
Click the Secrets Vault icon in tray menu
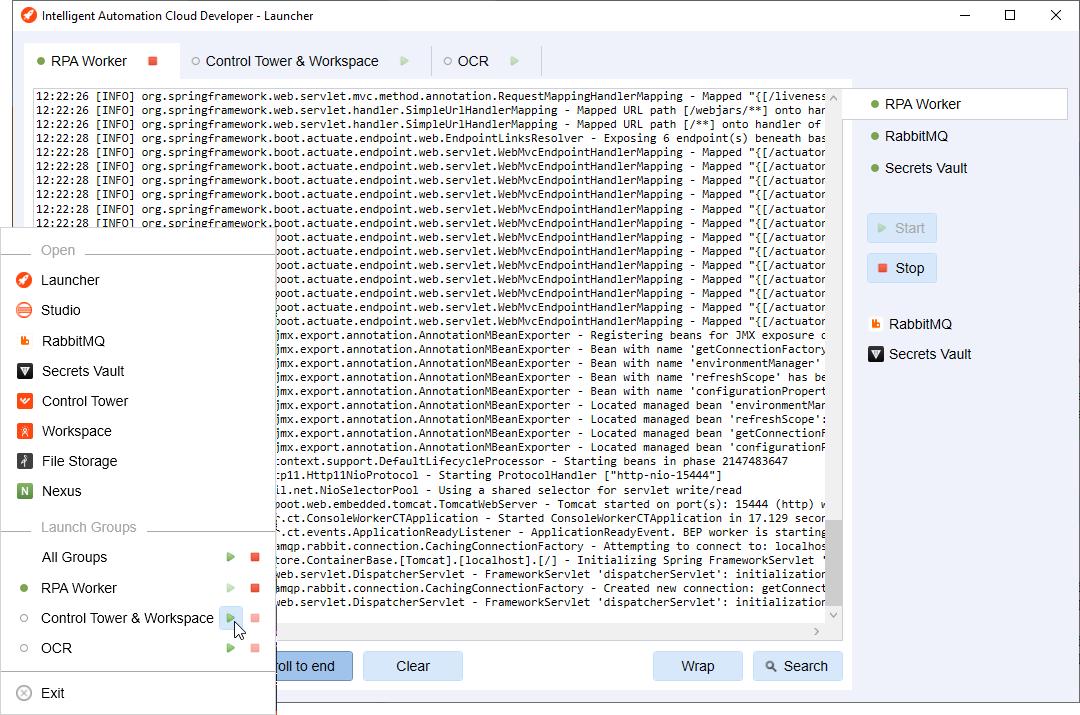click(x=25, y=371)
